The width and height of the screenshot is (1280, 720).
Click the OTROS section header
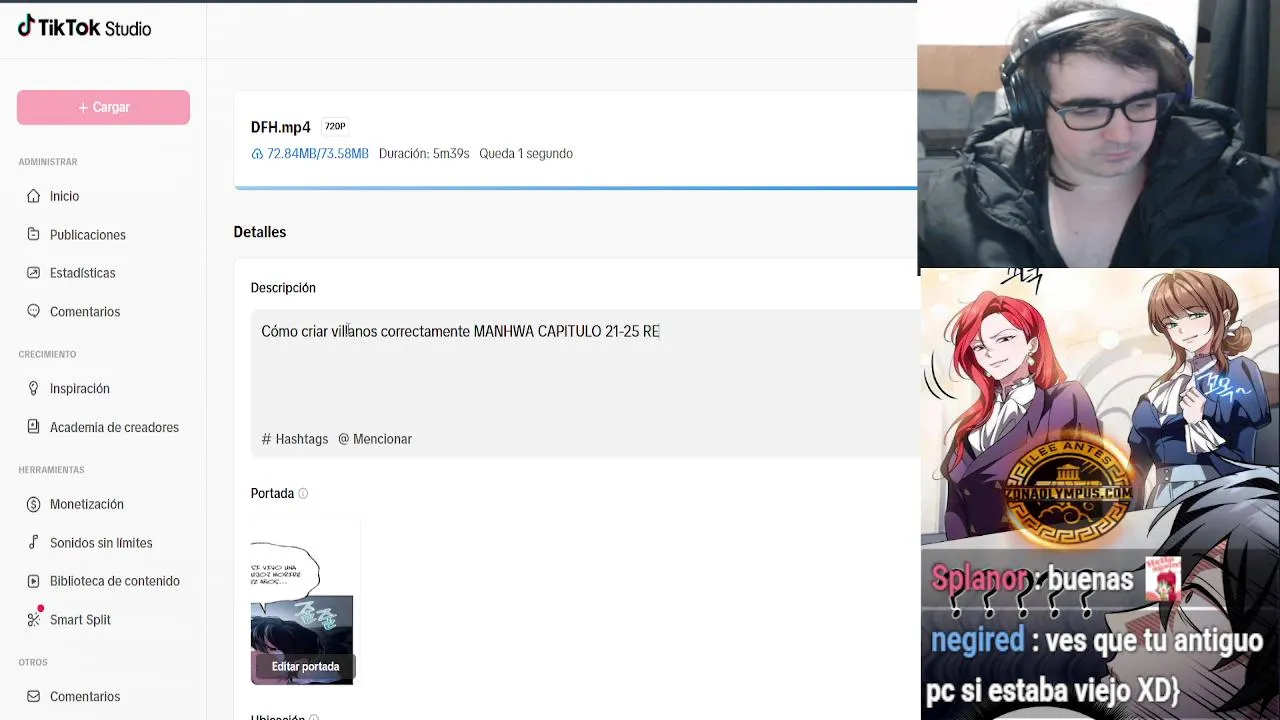33,662
